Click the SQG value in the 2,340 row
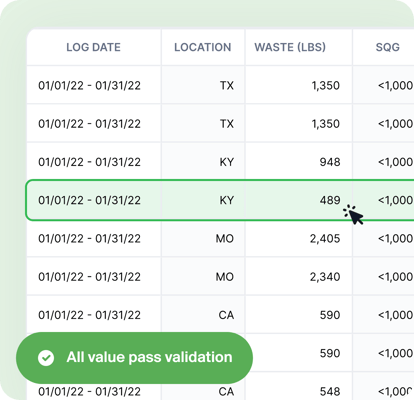Screen dimensions: 414x400 click(x=396, y=277)
